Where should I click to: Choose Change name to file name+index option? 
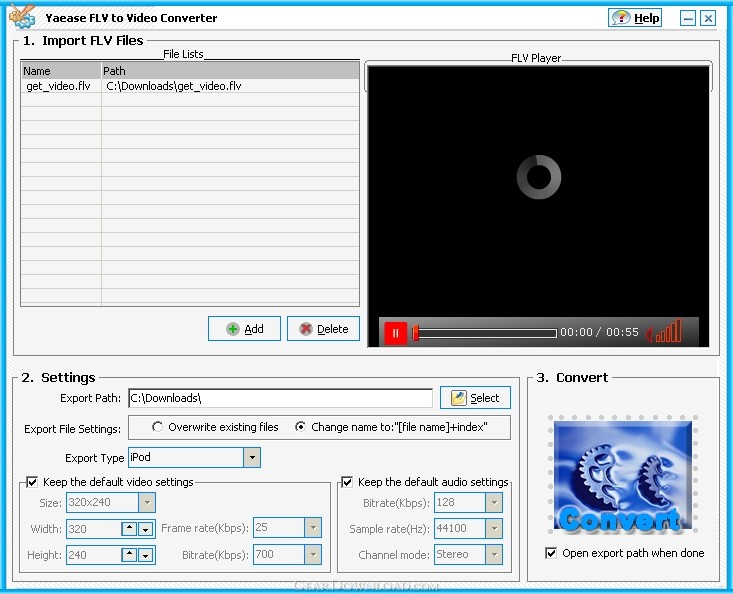point(391,427)
